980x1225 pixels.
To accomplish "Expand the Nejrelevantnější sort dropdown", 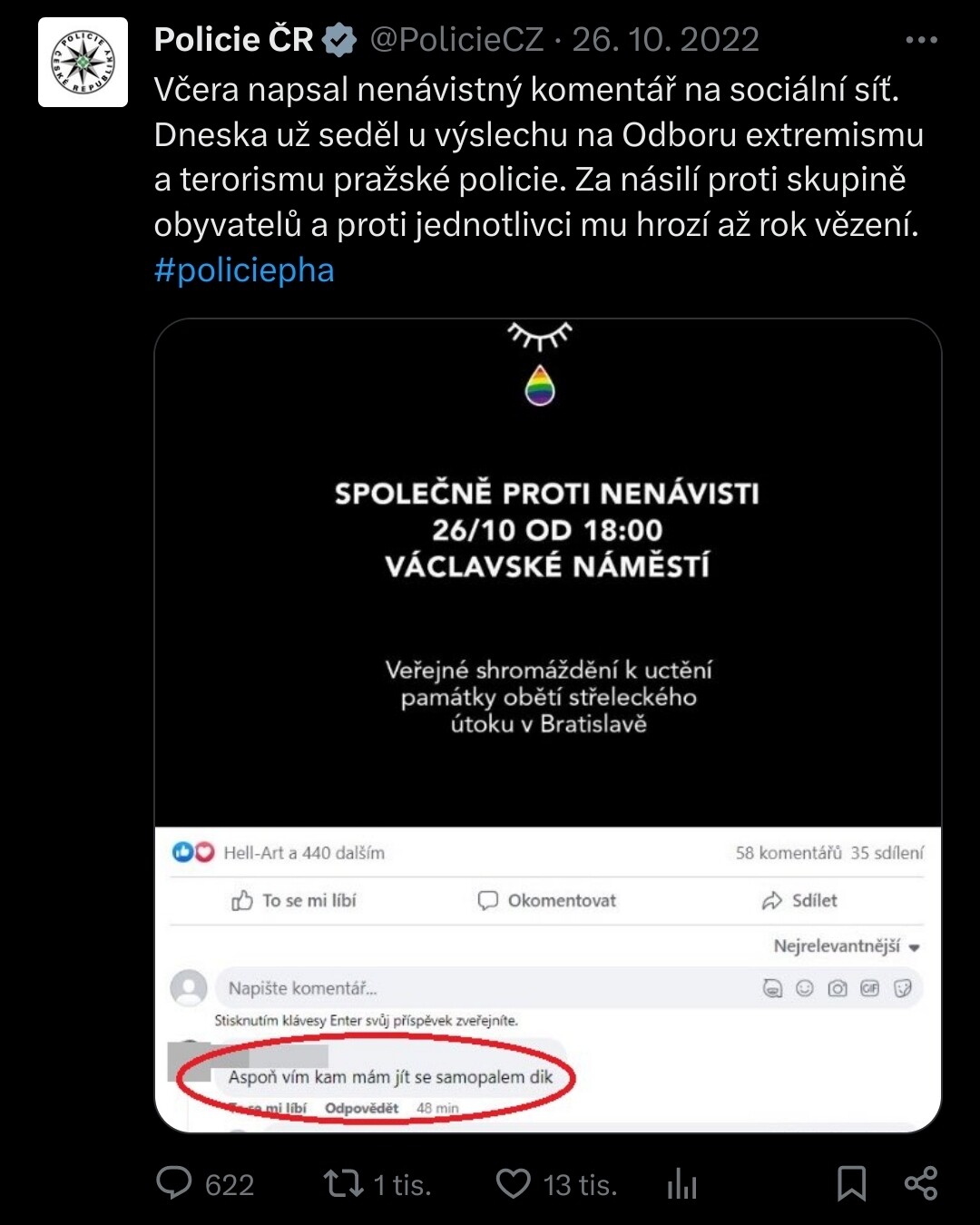I will [847, 946].
